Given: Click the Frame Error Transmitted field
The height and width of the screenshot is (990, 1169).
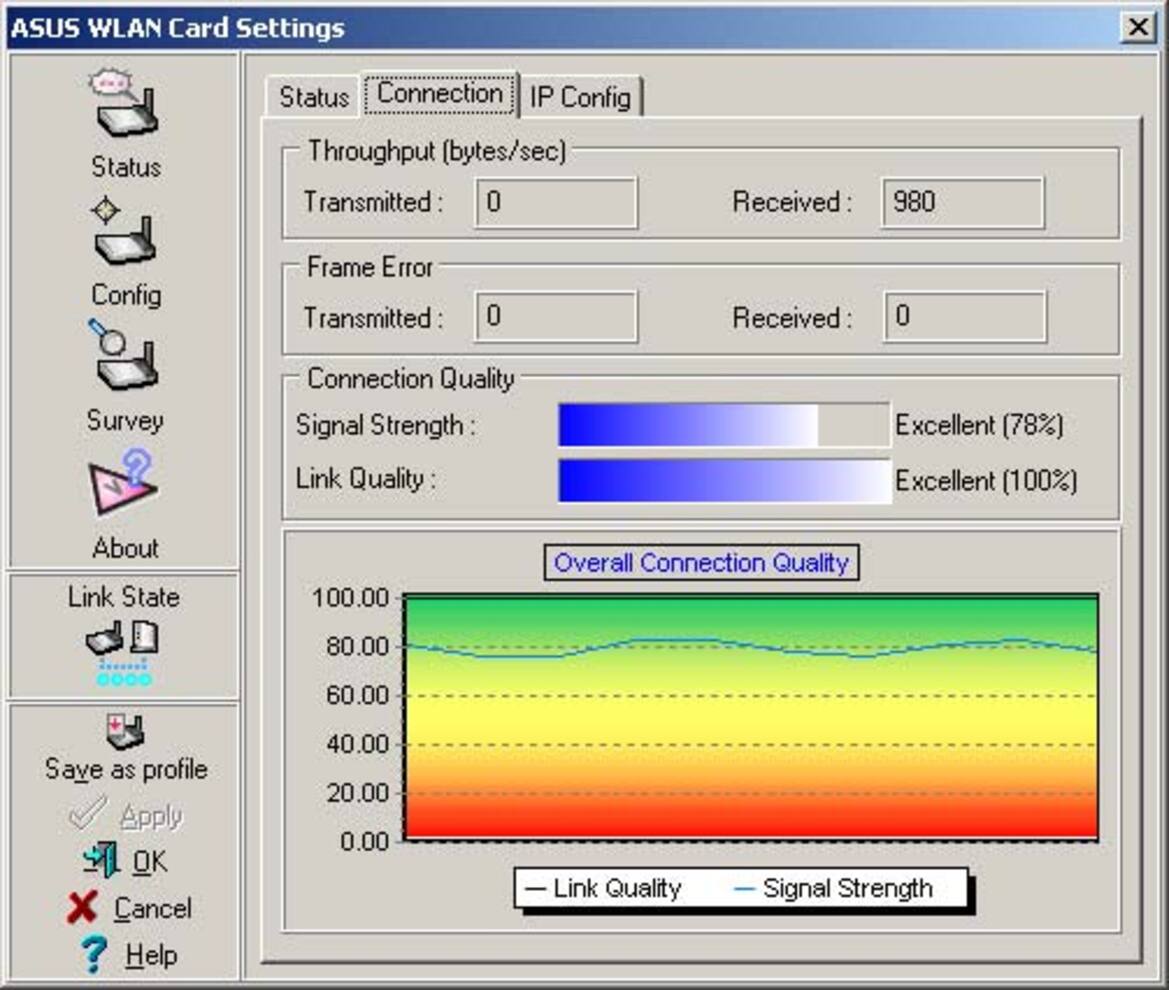Looking at the screenshot, I should [556, 317].
